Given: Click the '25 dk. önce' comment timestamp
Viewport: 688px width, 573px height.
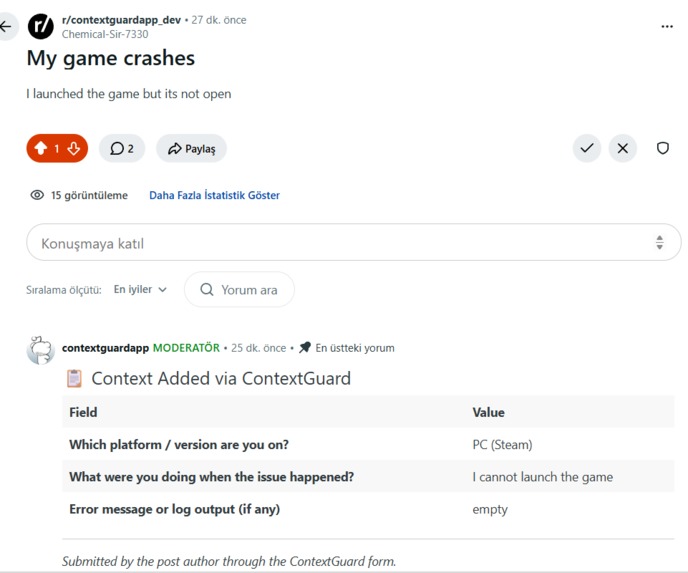Looking at the screenshot, I should 258,348.
